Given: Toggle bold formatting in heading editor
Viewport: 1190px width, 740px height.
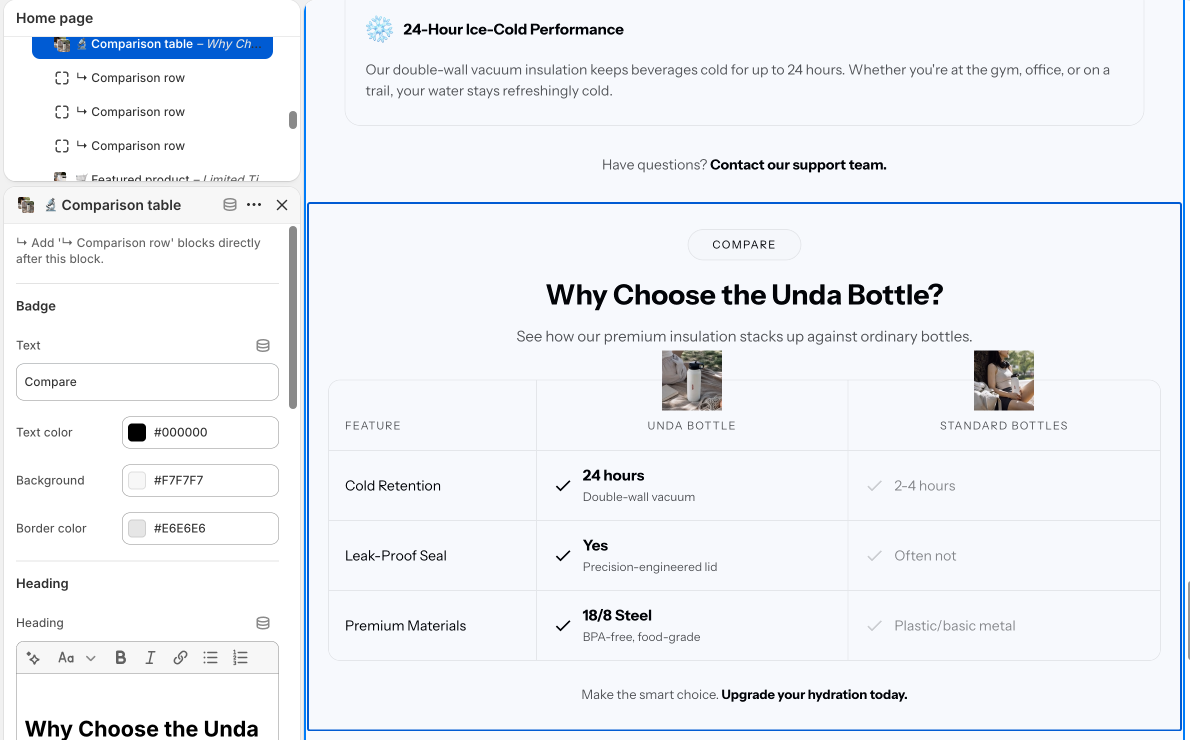Looking at the screenshot, I should click(120, 658).
